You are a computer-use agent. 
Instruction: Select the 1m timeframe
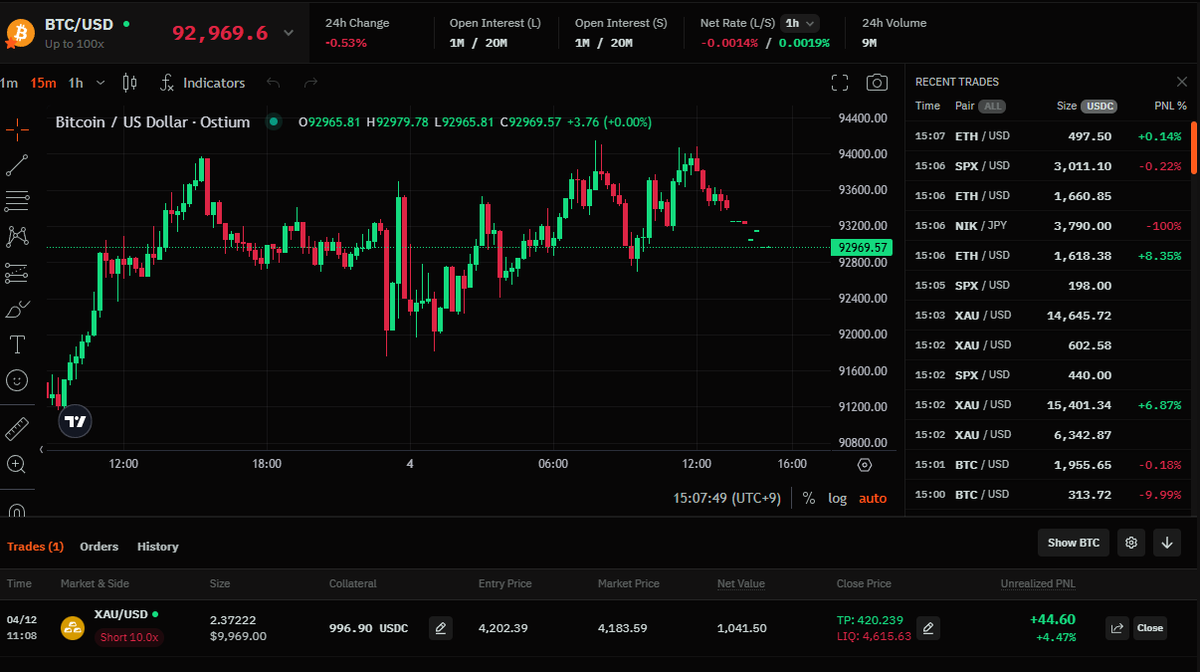[x=9, y=83]
